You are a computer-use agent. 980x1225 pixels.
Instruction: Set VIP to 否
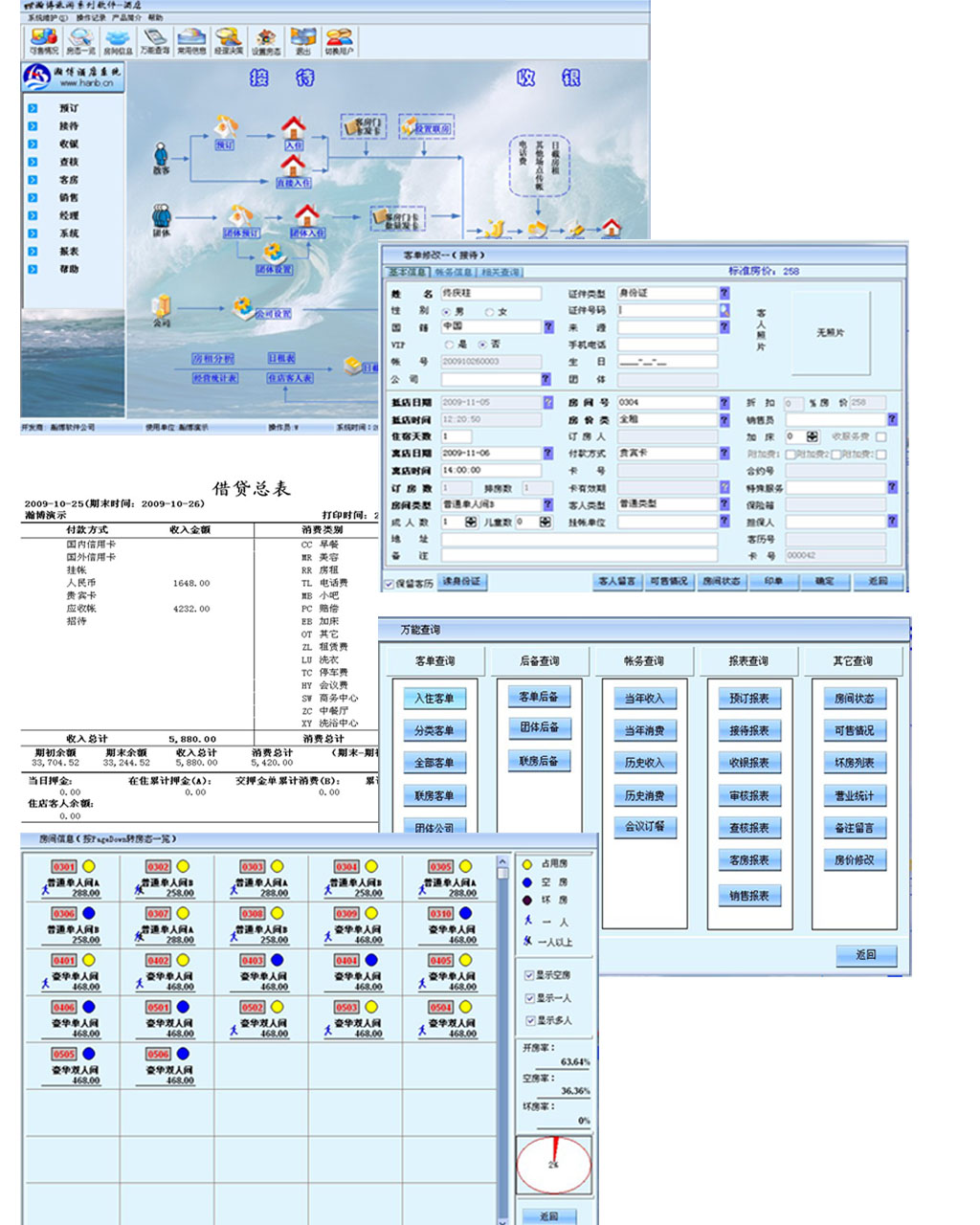click(482, 345)
